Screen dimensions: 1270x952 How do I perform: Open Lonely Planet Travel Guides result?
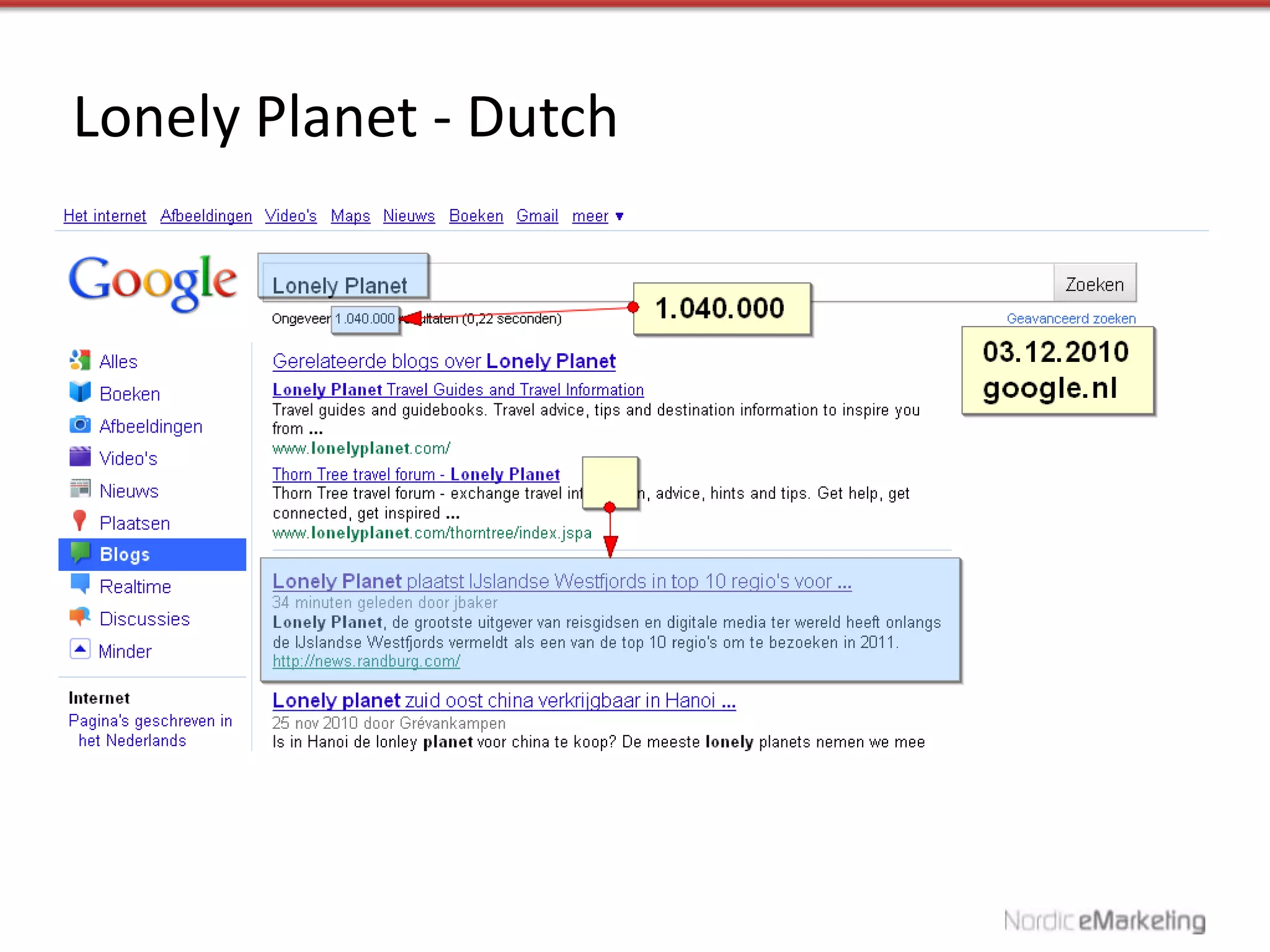(458, 389)
